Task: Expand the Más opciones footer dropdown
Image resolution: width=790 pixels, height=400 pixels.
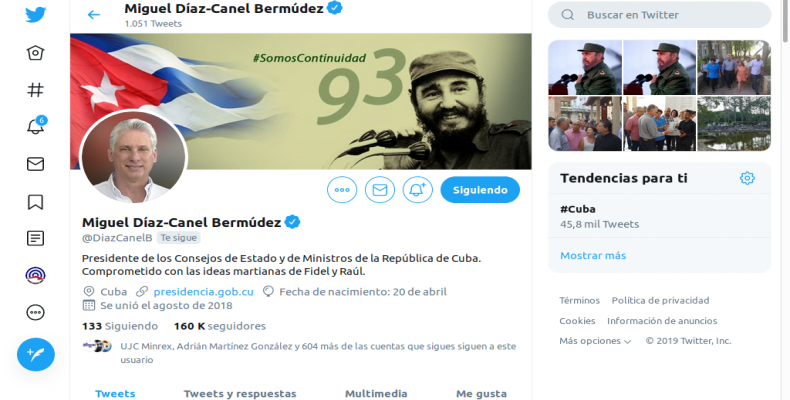Action: click(x=595, y=341)
